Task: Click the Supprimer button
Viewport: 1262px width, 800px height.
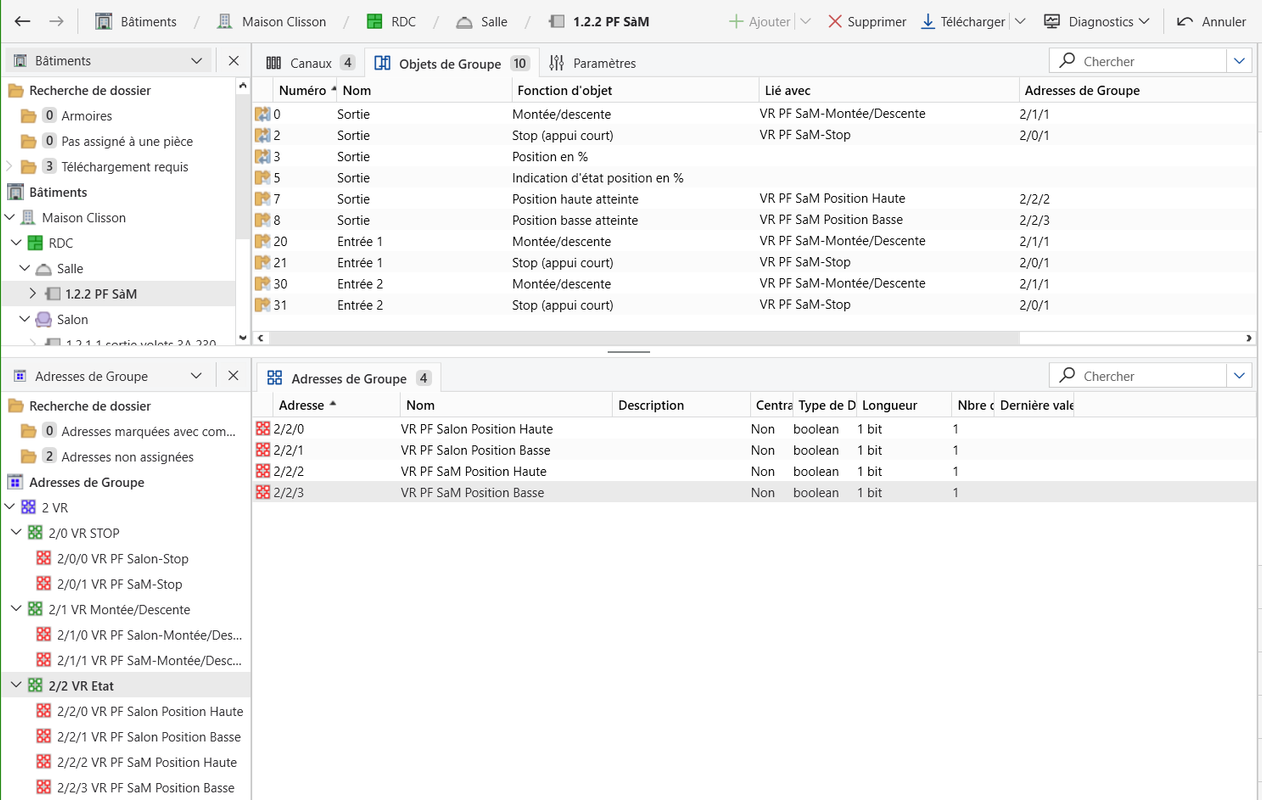Action: [x=867, y=21]
